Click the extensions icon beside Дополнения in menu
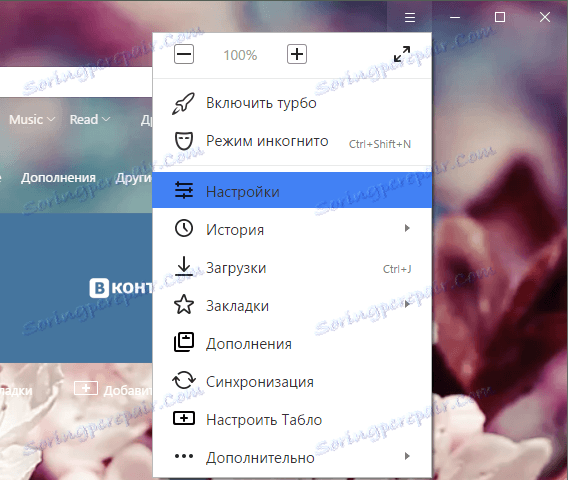 [x=184, y=342]
